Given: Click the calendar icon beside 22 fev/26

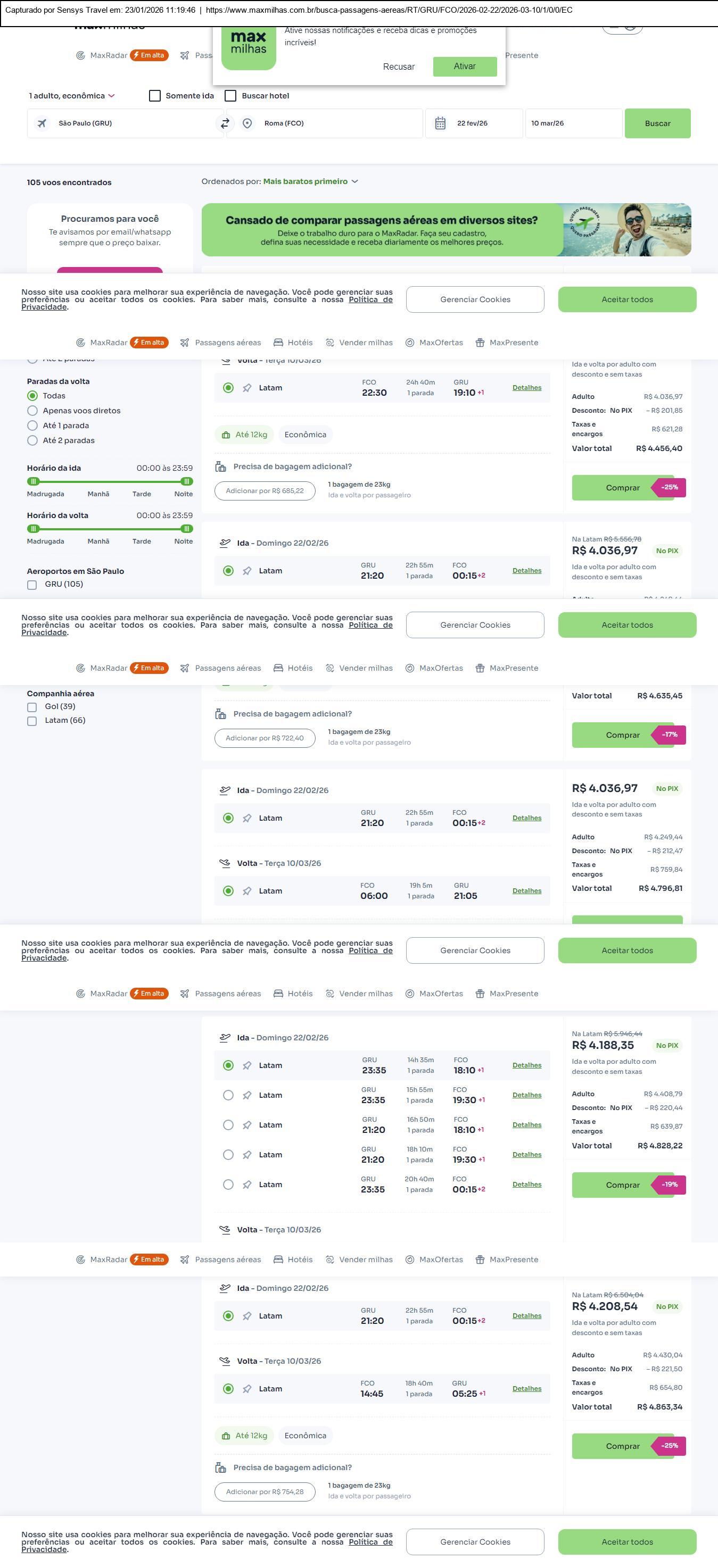Looking at the screenshot, I should click(x=440, y=123).
